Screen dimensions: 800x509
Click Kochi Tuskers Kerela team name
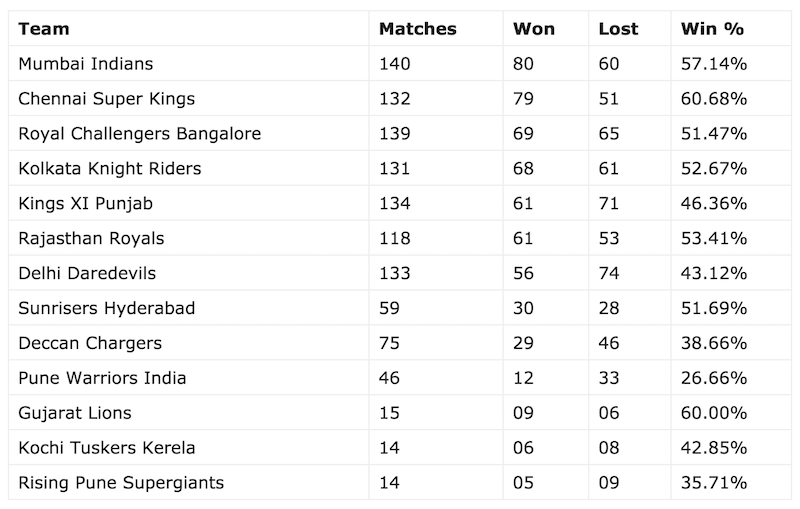pyautogui.click(x=107, y=449)
